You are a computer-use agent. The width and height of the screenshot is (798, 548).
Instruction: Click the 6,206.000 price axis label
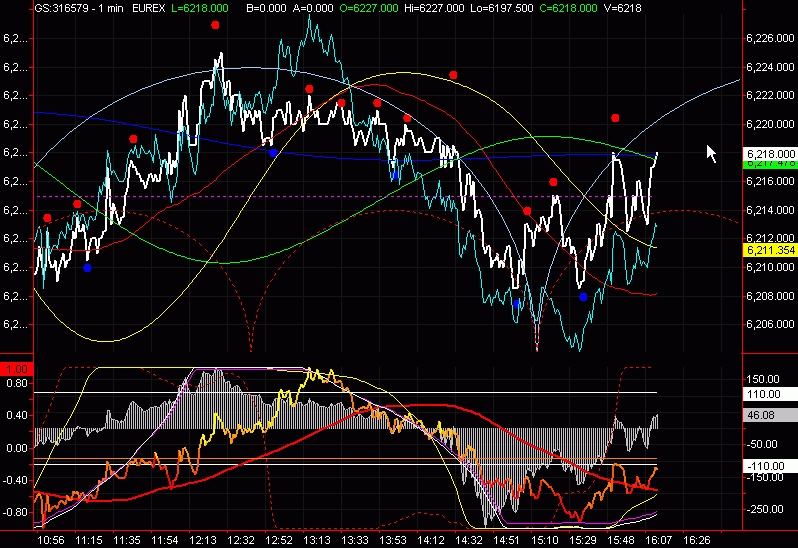pyautogui.click(x=770, y=324)
